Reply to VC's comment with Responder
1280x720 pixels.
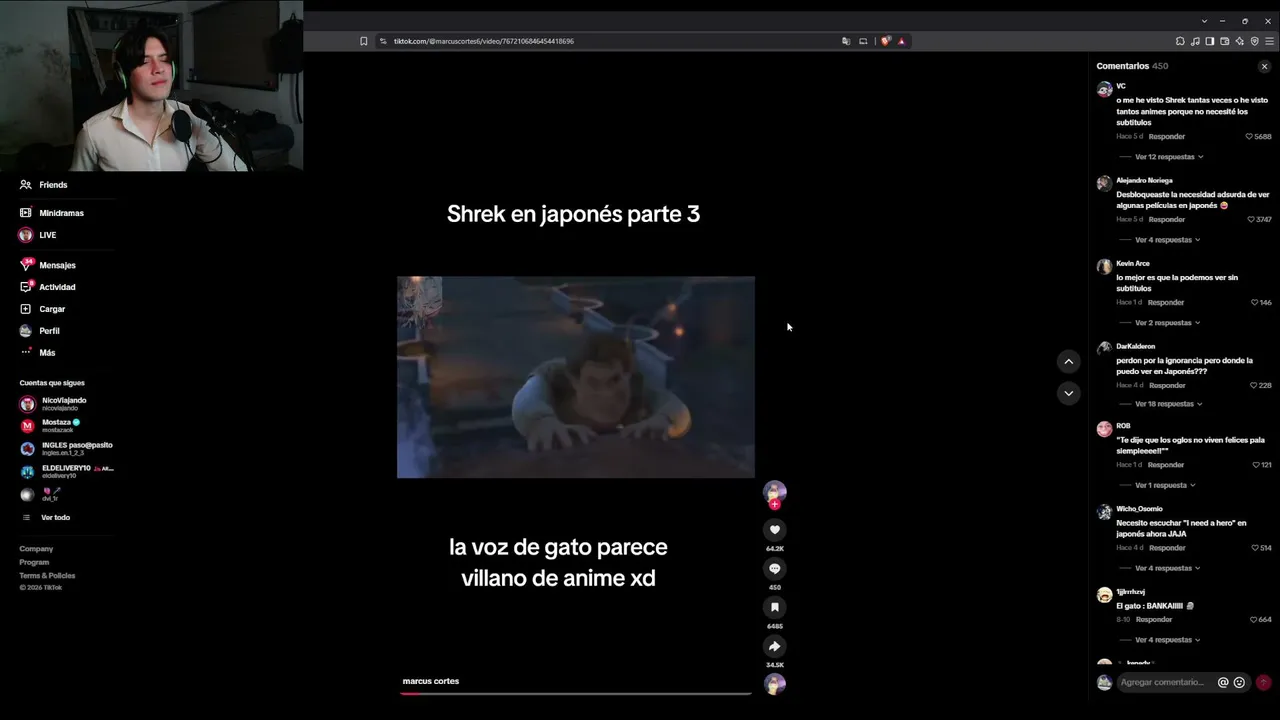click(x=1167, y=136)
